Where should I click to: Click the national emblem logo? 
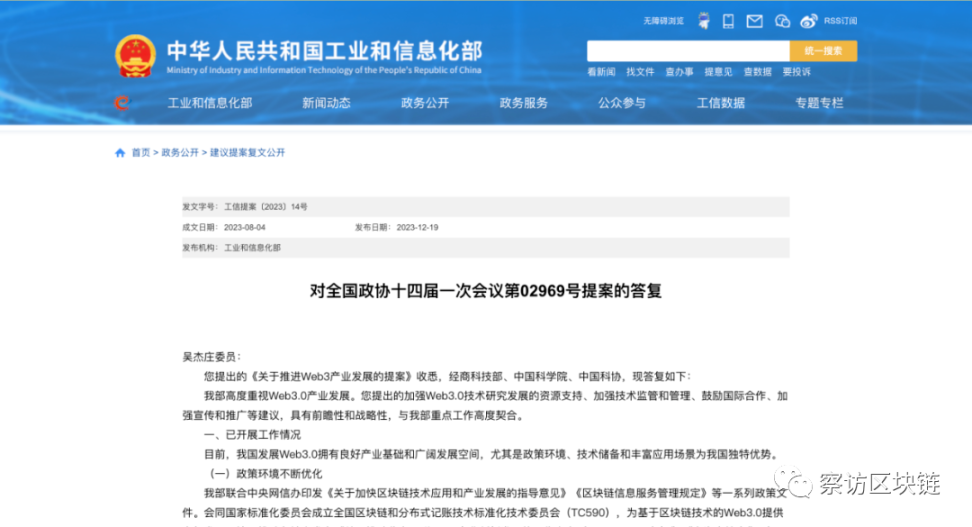[135, 56]
